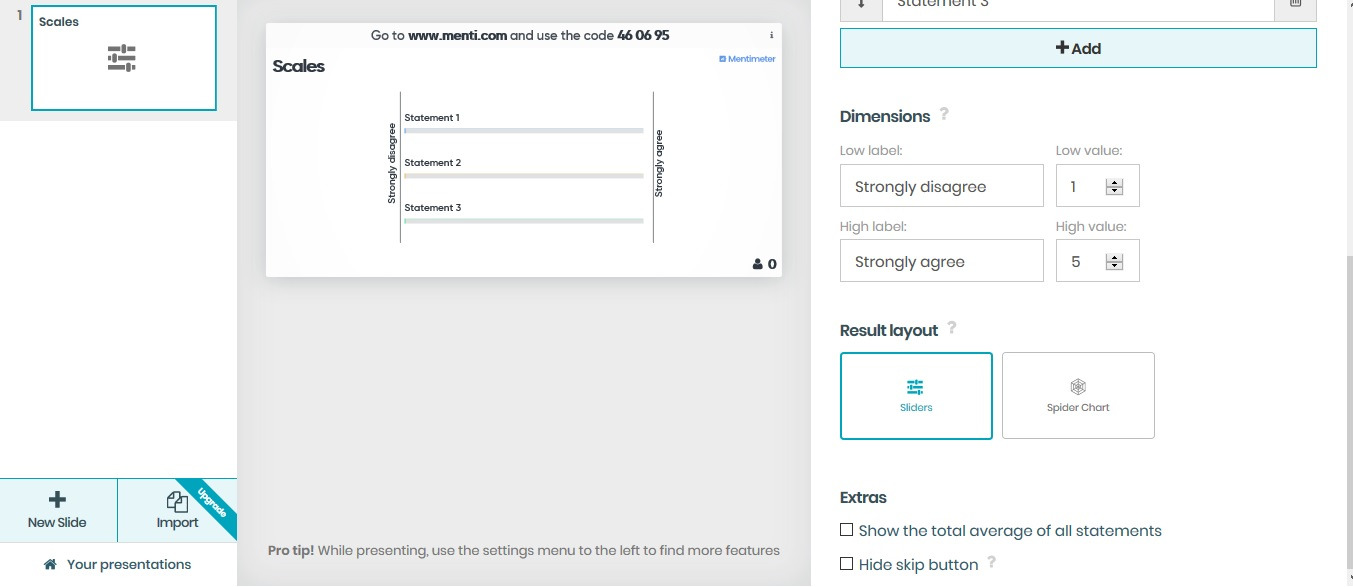This screenshot has width=1353, height=587.
Task: Click the Dimensions help question mark
Action: pyautogui.click(x=944, y=115)
